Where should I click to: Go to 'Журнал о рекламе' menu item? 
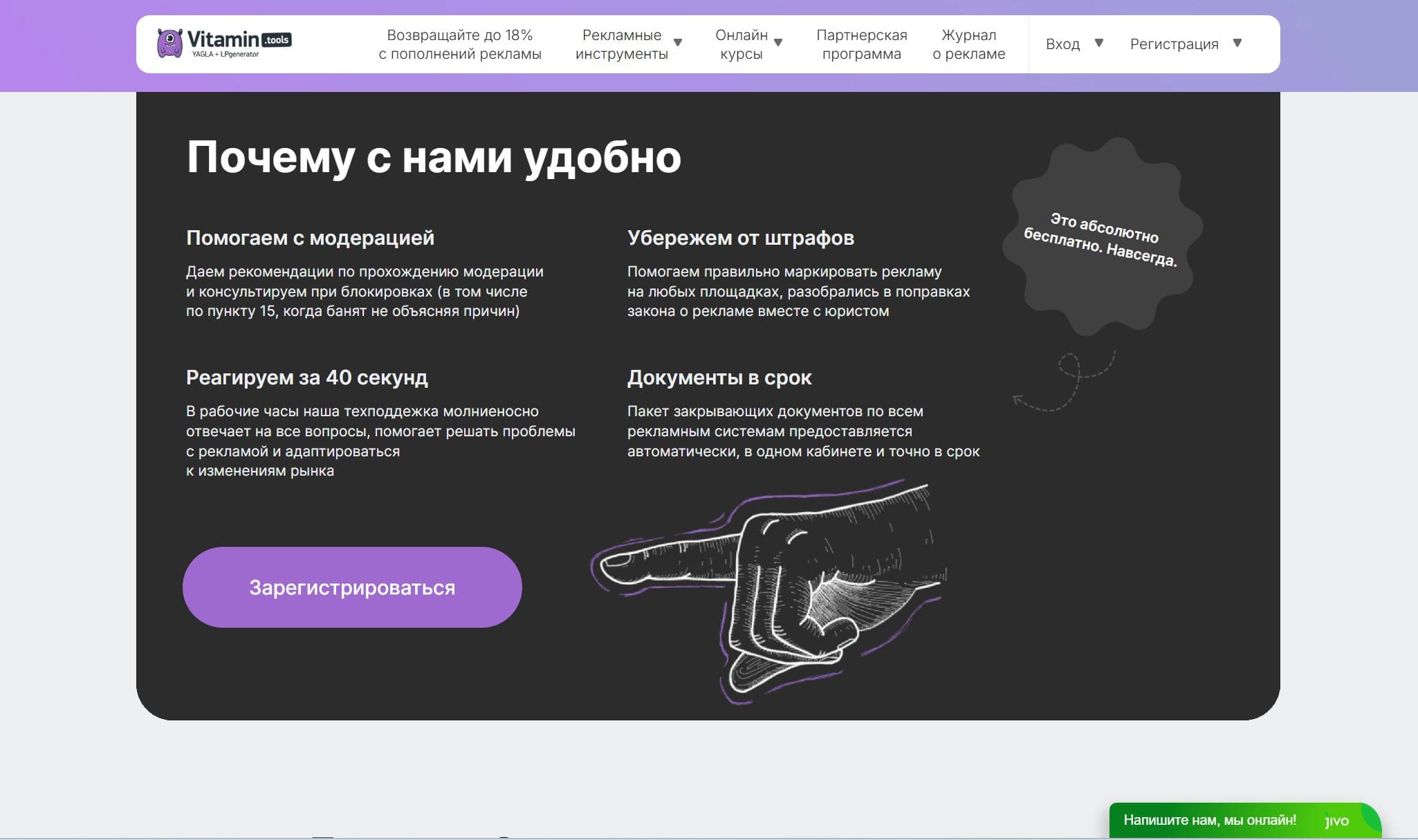(x=968, y=44)
